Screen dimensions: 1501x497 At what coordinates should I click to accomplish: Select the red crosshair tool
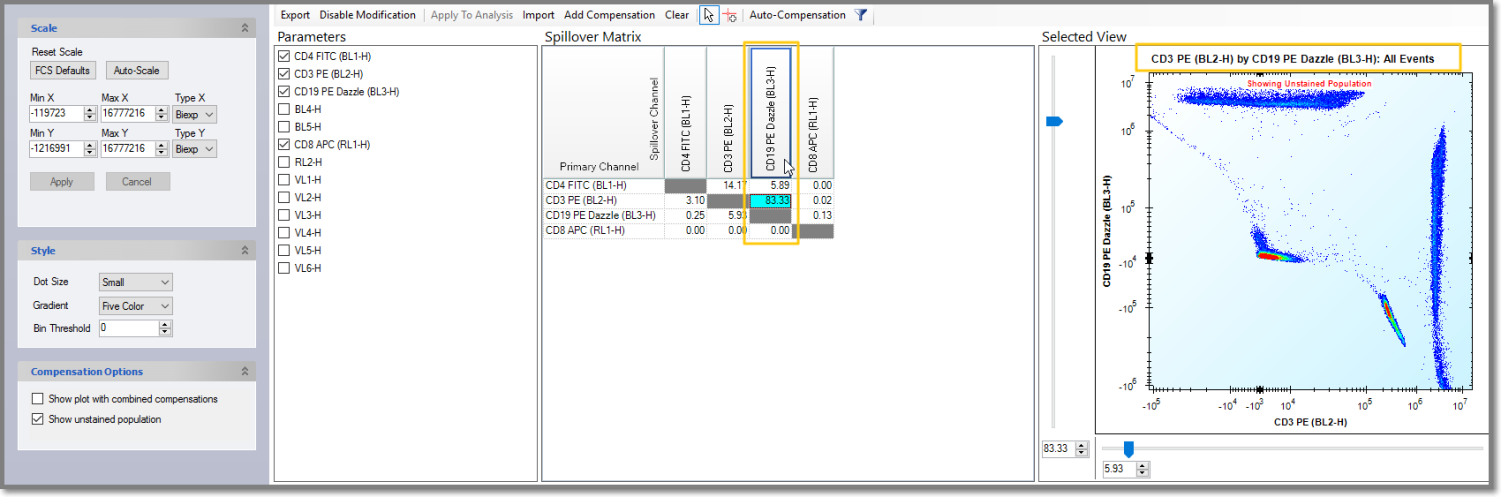tap(729, 15)
